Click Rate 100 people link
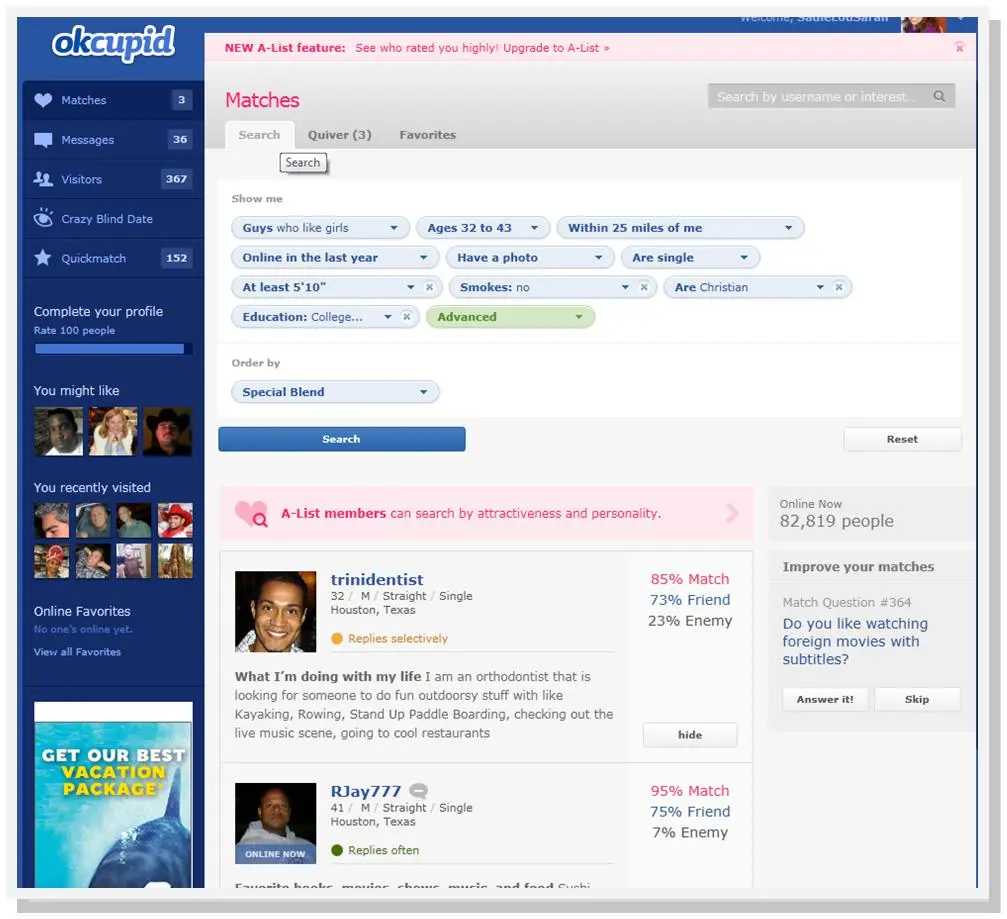 74,330
